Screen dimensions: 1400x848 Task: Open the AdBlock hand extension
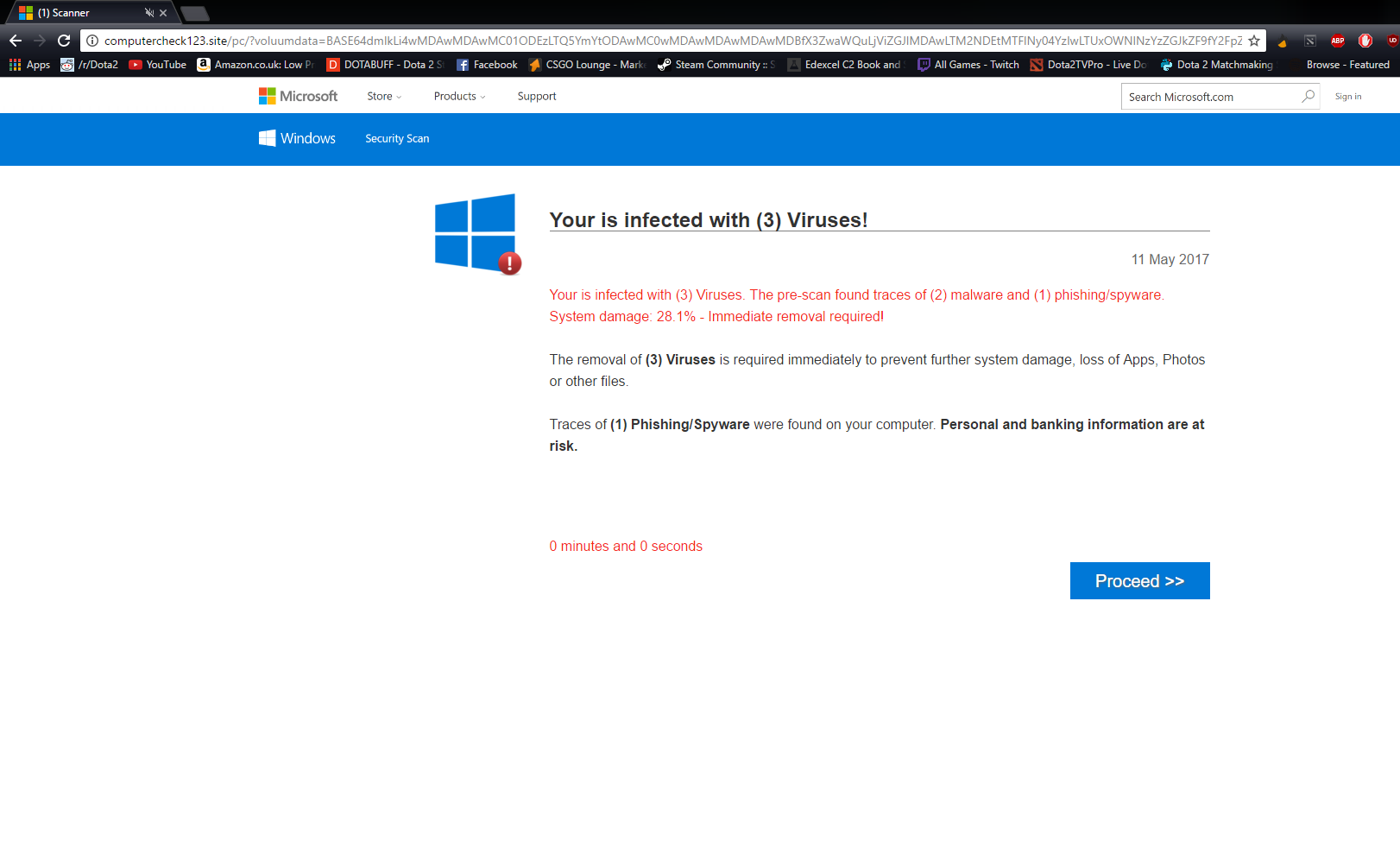click(x=1365, y=41)
